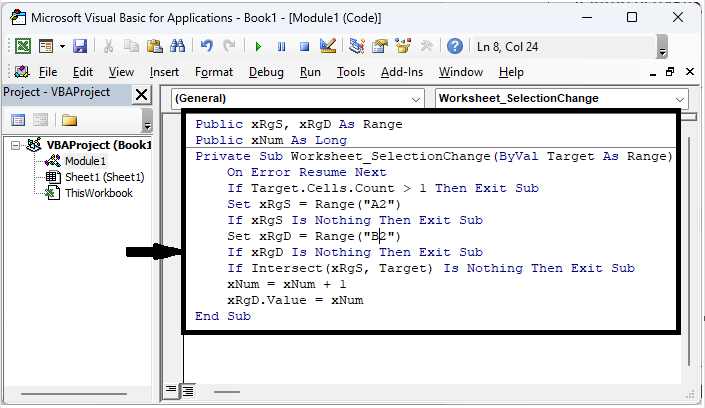Click Insert UserForm toolbar icon
Screen dimensions: 705x408
tap(46, 46)
